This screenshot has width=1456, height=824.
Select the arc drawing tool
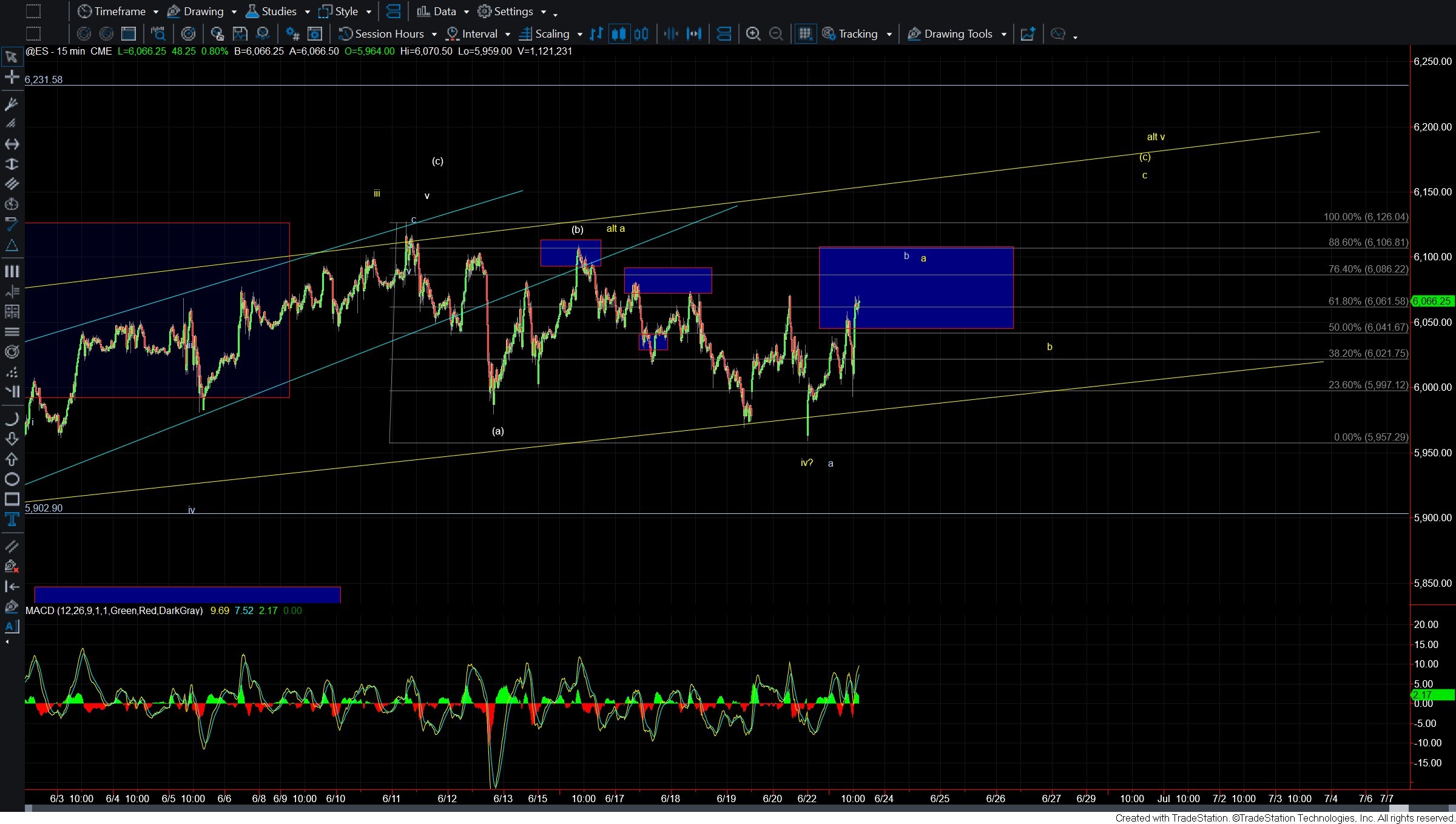11,419
